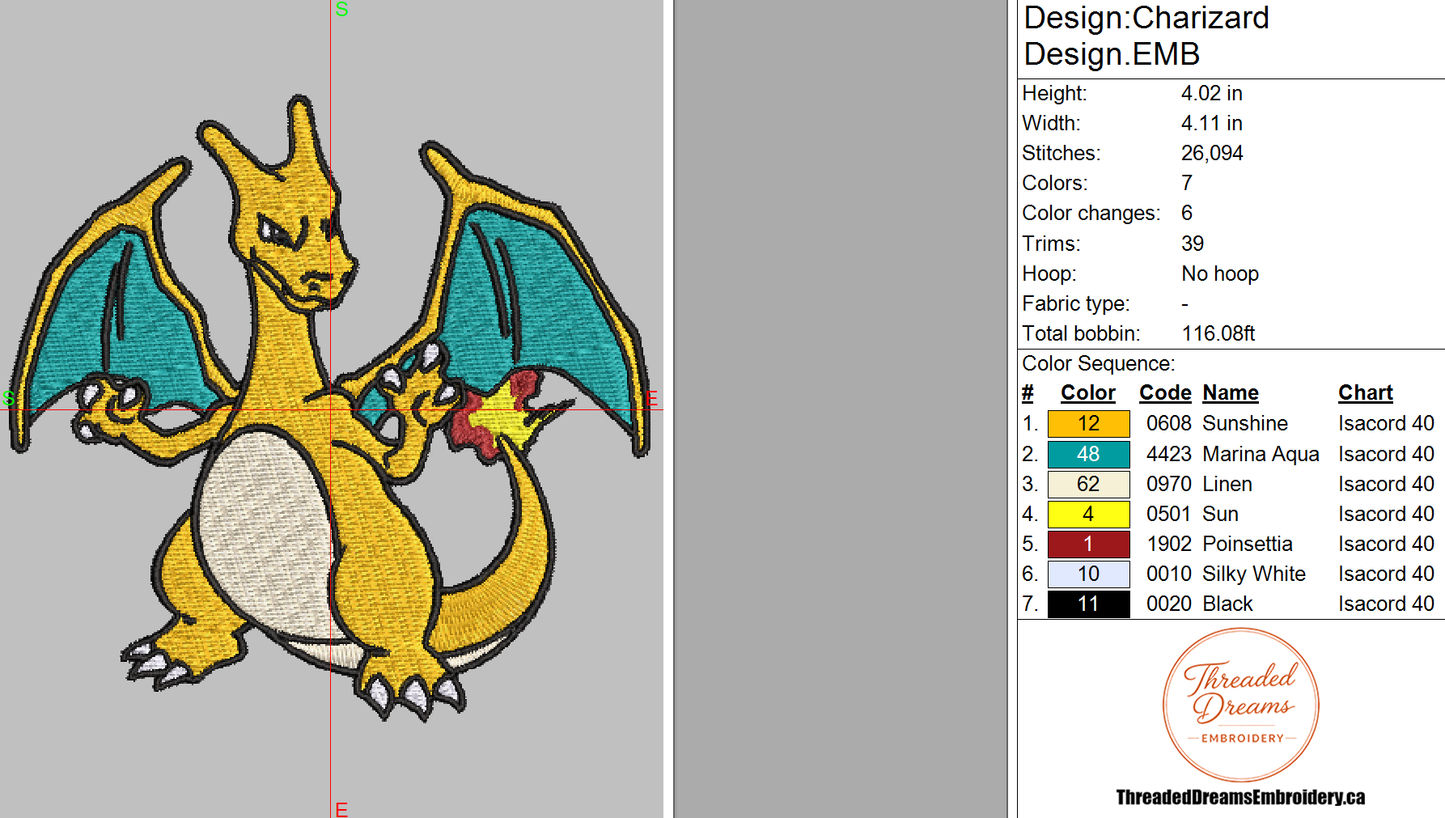
Task: Click the red 'E' marker below the design
Action: click(x=341, y=809)
